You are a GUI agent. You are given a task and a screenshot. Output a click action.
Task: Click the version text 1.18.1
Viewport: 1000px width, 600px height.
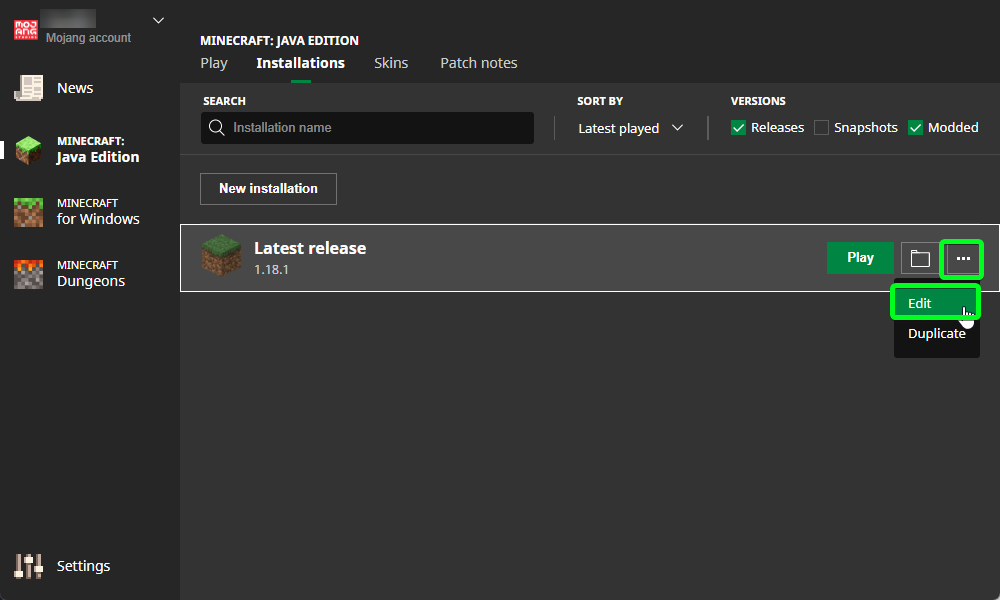tap(271, 270)
